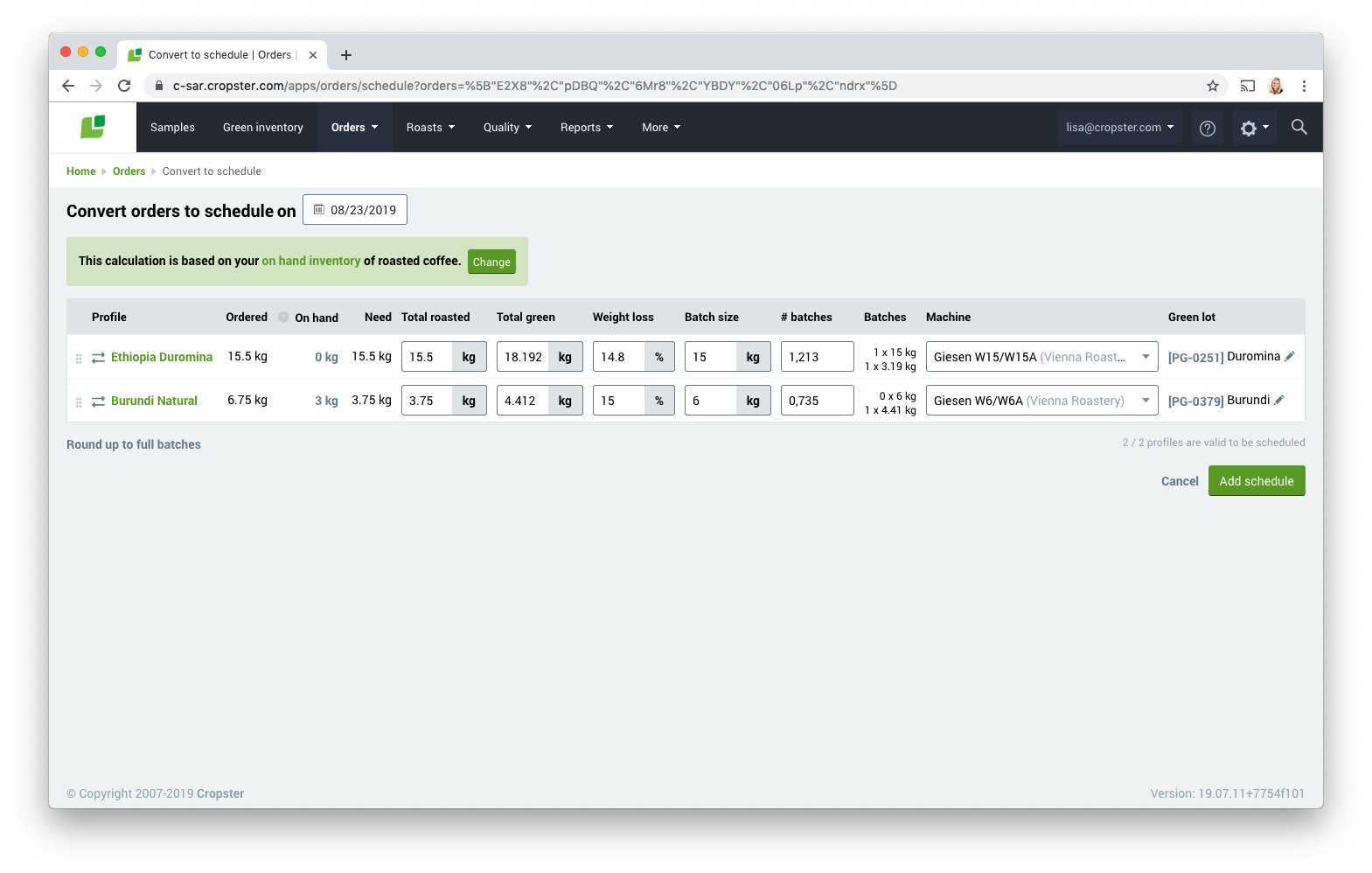Click Batch size field showing 6

pyautogui.click(x=711, y=401)
